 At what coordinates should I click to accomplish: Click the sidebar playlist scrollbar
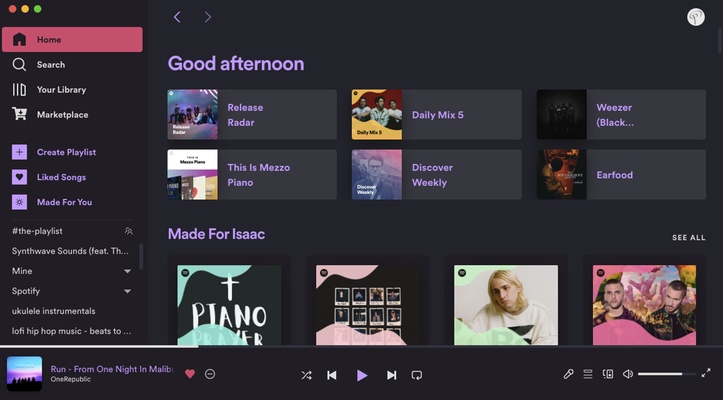[141, 257]
